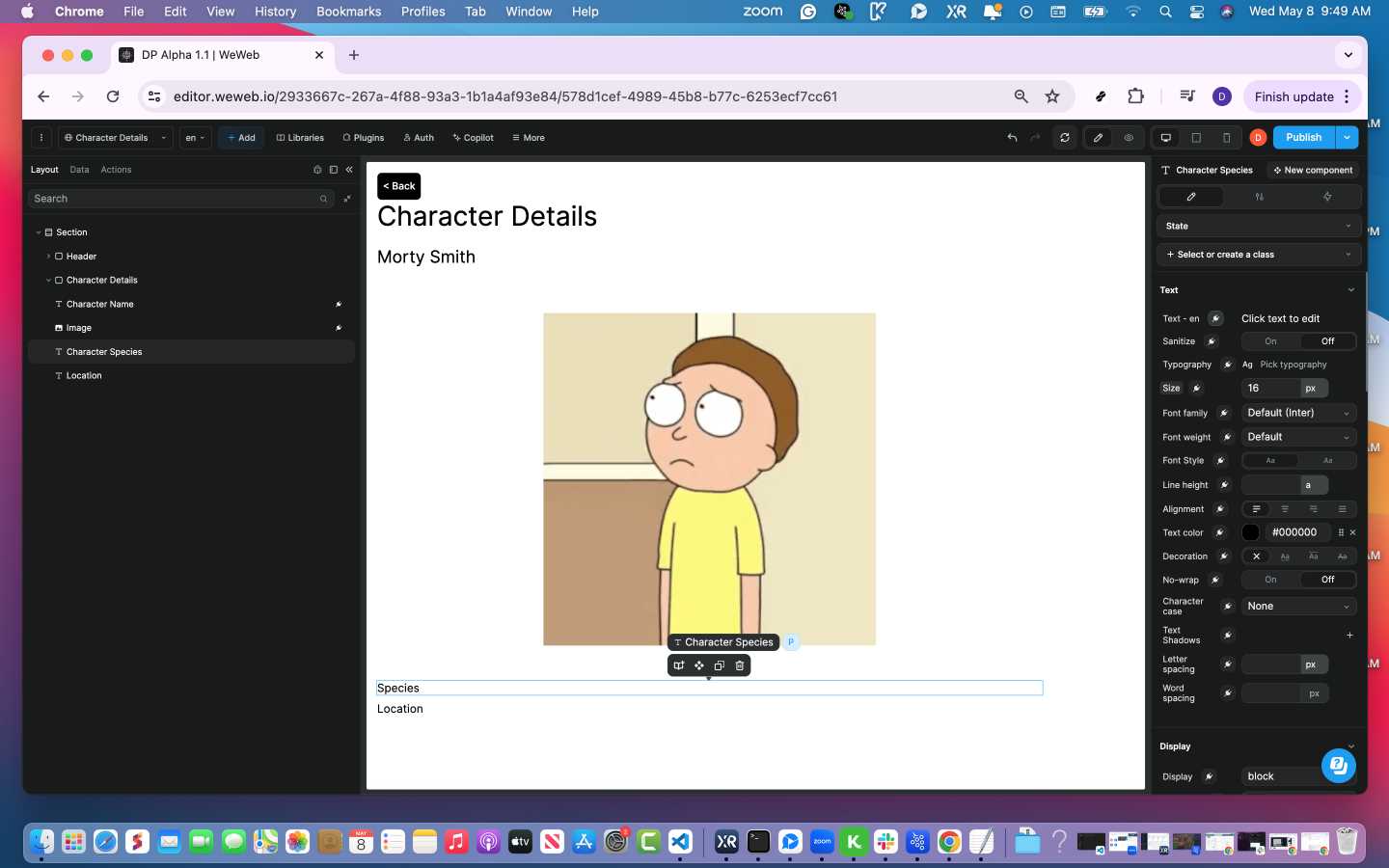Duplicate the selected Character Species element
Screen dimensions: 1389x868
pyautogui.click(x=720, y=665)
